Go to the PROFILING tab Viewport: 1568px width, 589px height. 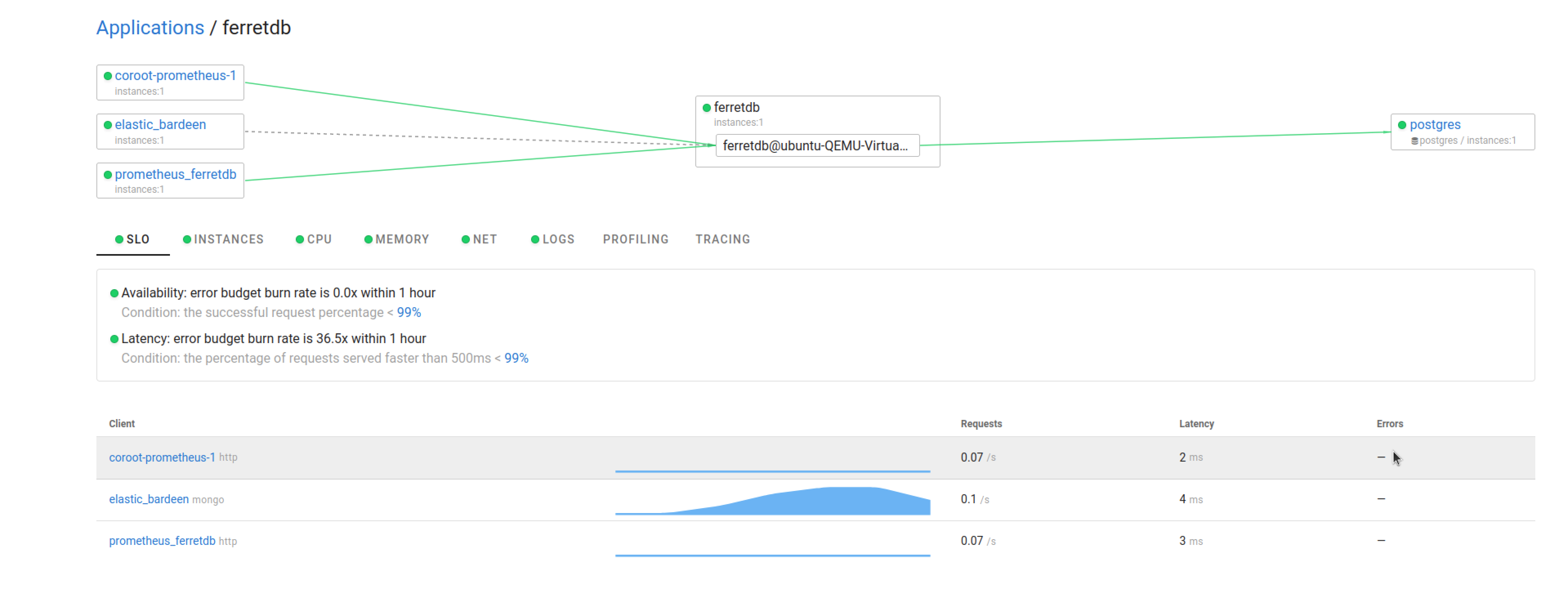coord(635,239)
